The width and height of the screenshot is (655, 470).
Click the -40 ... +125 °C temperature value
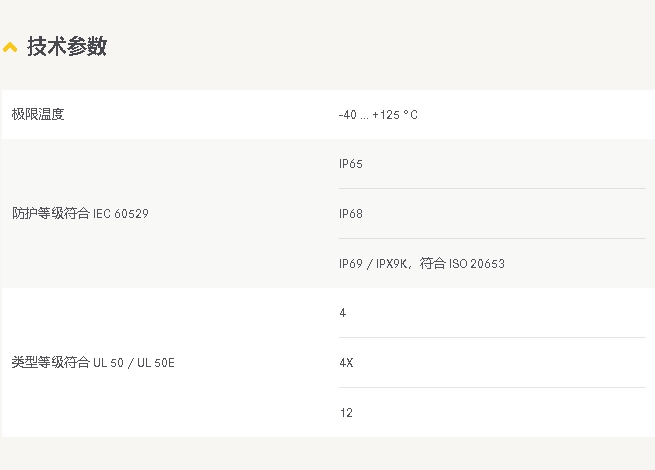(378, 115)
